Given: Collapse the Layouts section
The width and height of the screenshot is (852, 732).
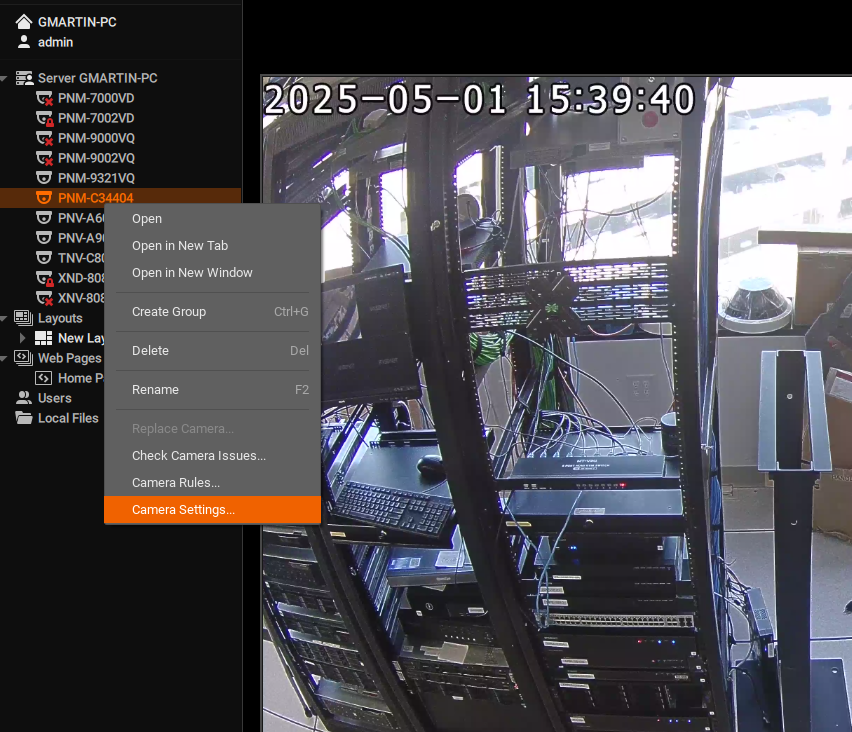Looking at the screenshot, I should 6,317.
